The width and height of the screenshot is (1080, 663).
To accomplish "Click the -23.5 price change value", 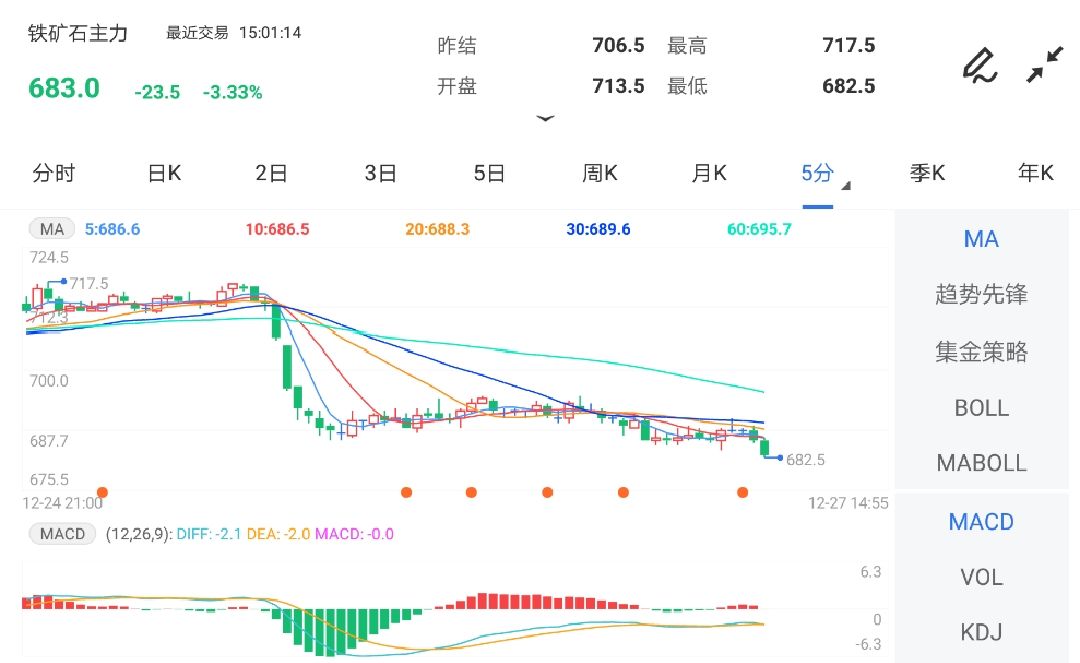I will pos(157,92).
